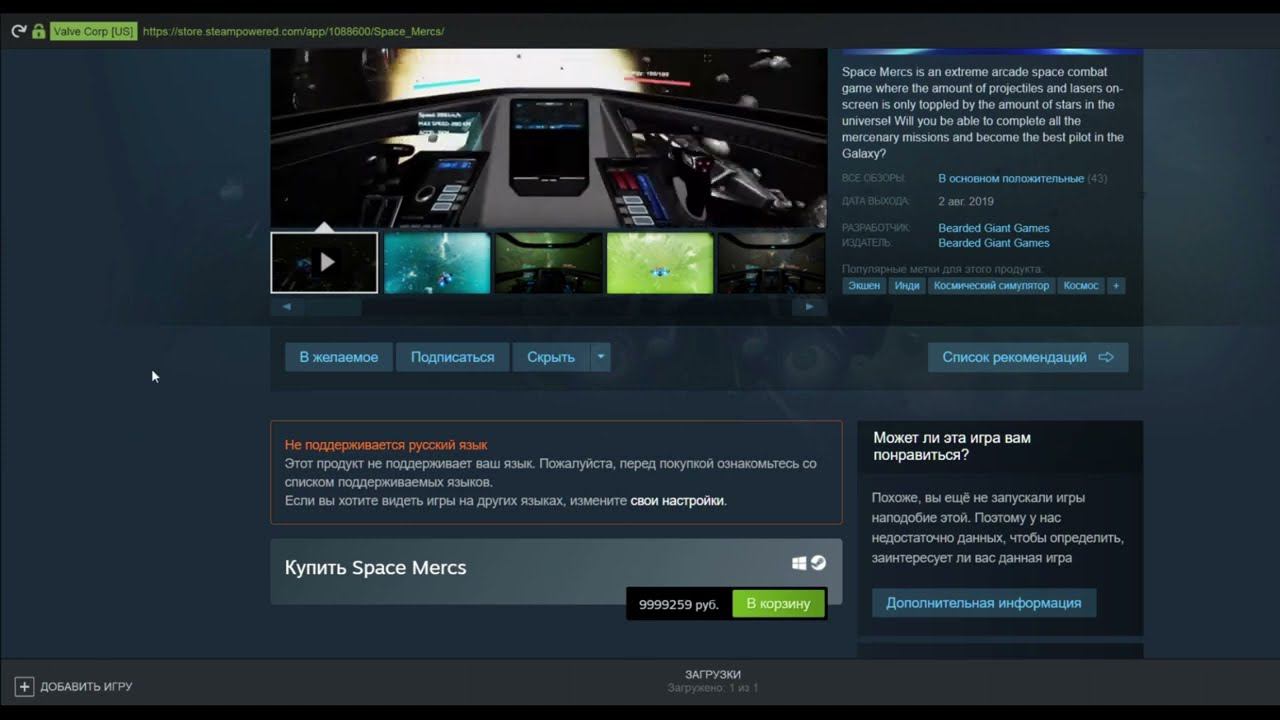Select the Экшен tag
The width and height of the screenshot is (1280, 720).
(x=864, y=286)
